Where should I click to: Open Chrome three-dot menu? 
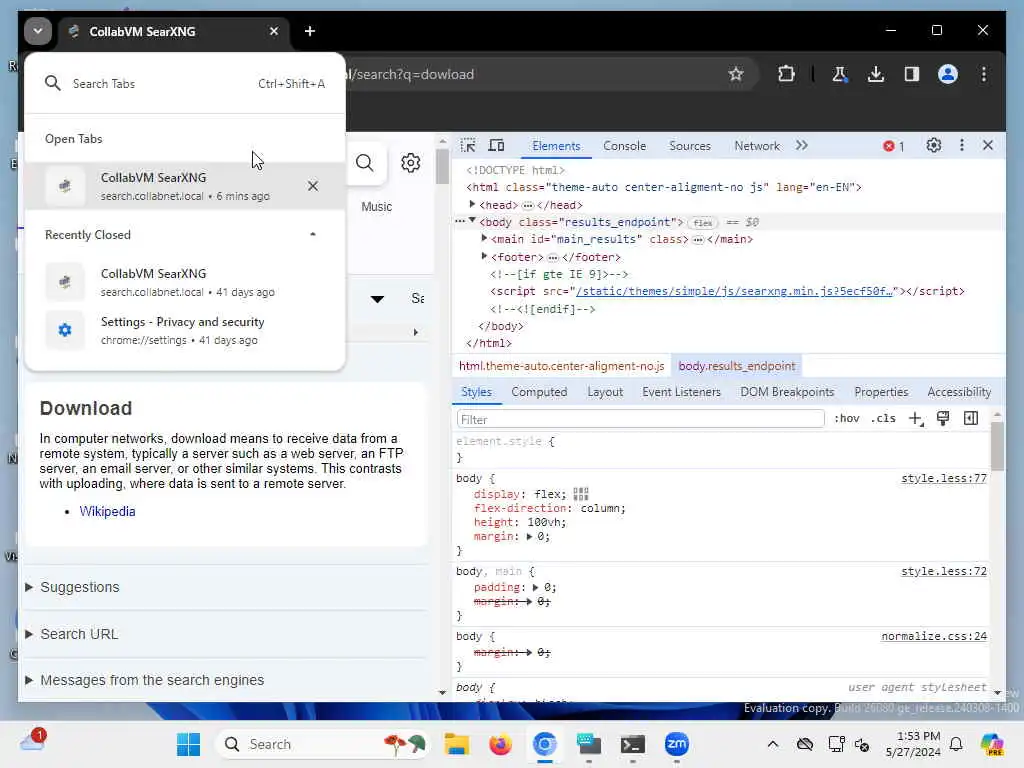[984, 74]
